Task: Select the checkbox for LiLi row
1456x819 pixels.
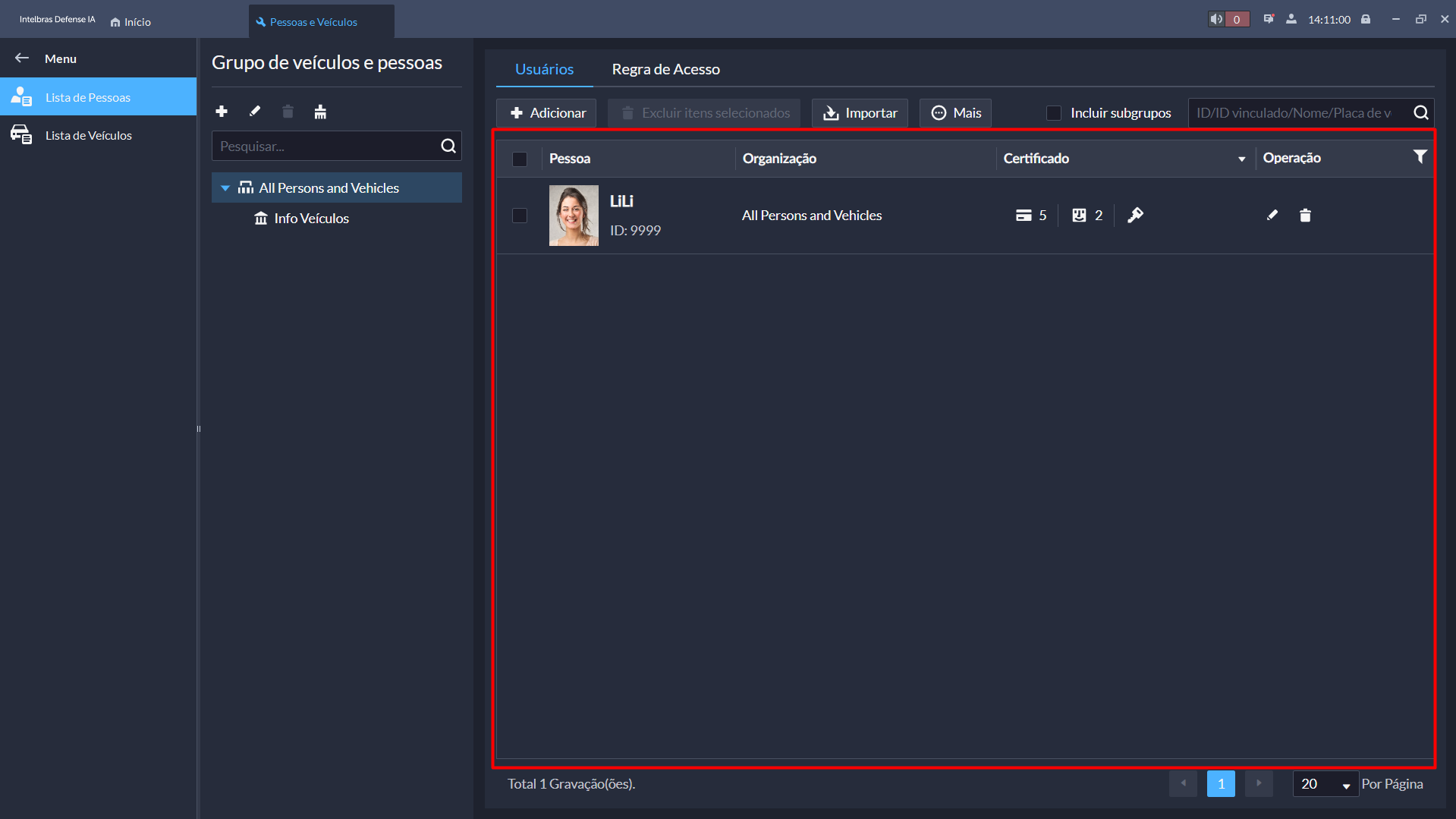Action: pos(520,216)
